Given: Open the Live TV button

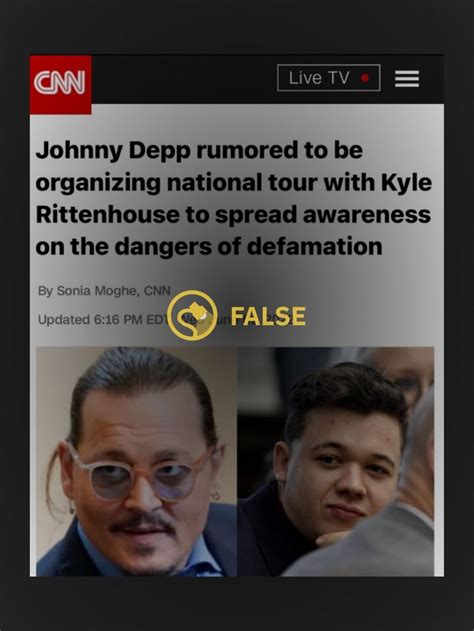Looking at the screenshot, I should 329,78.
